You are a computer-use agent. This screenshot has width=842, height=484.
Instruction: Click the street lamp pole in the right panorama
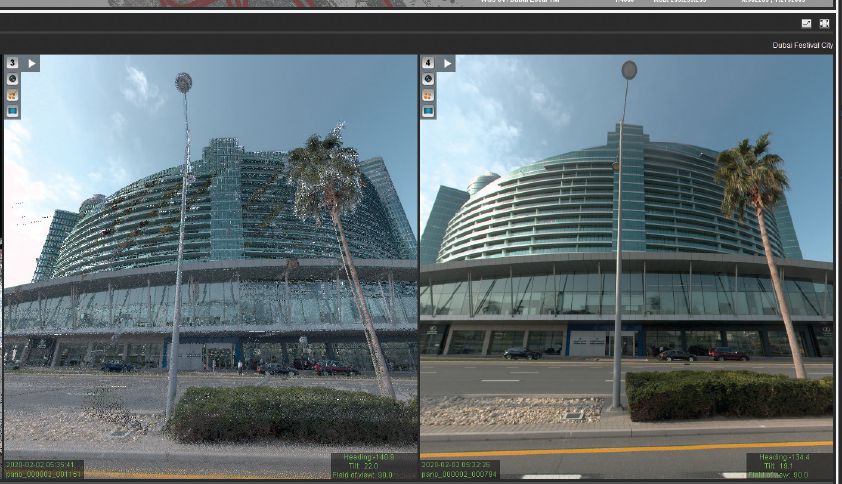(620, 250)
